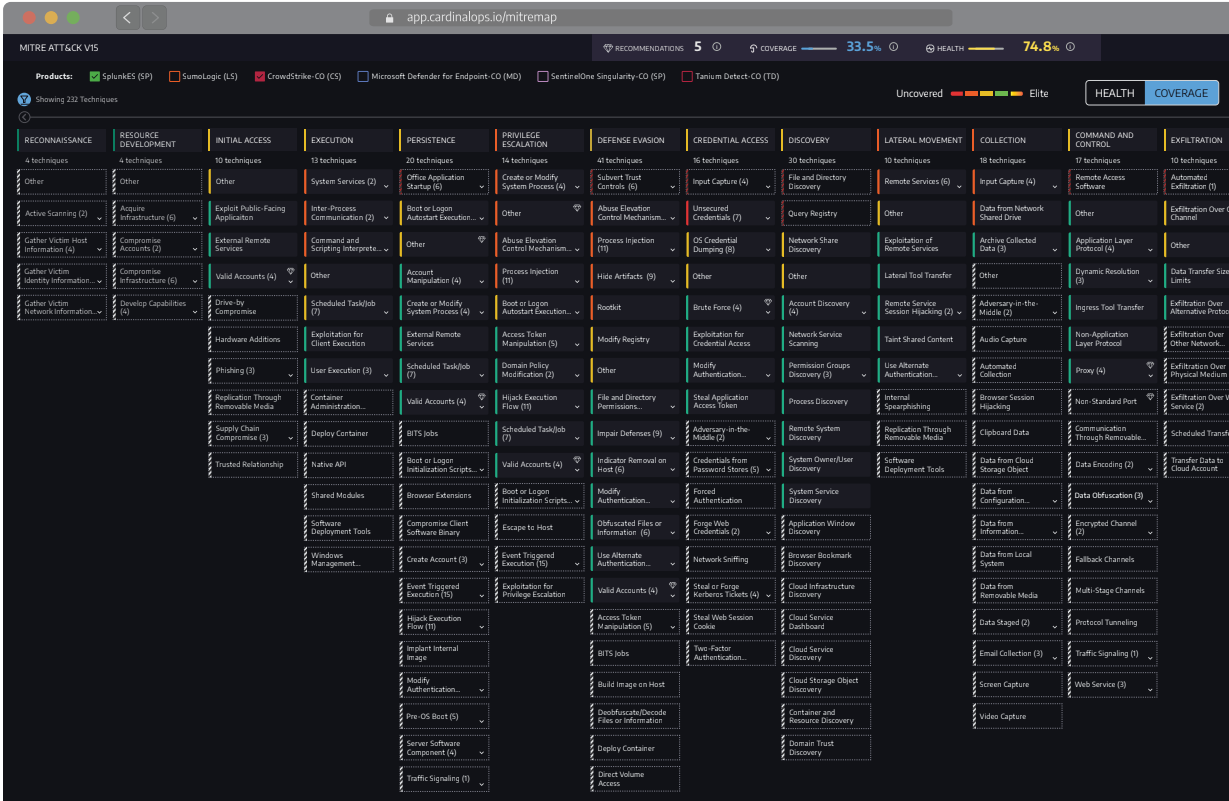This screenshot has width=1229, height=801.
Task: Click the Health icon in the header
Action: coord(930,48)
